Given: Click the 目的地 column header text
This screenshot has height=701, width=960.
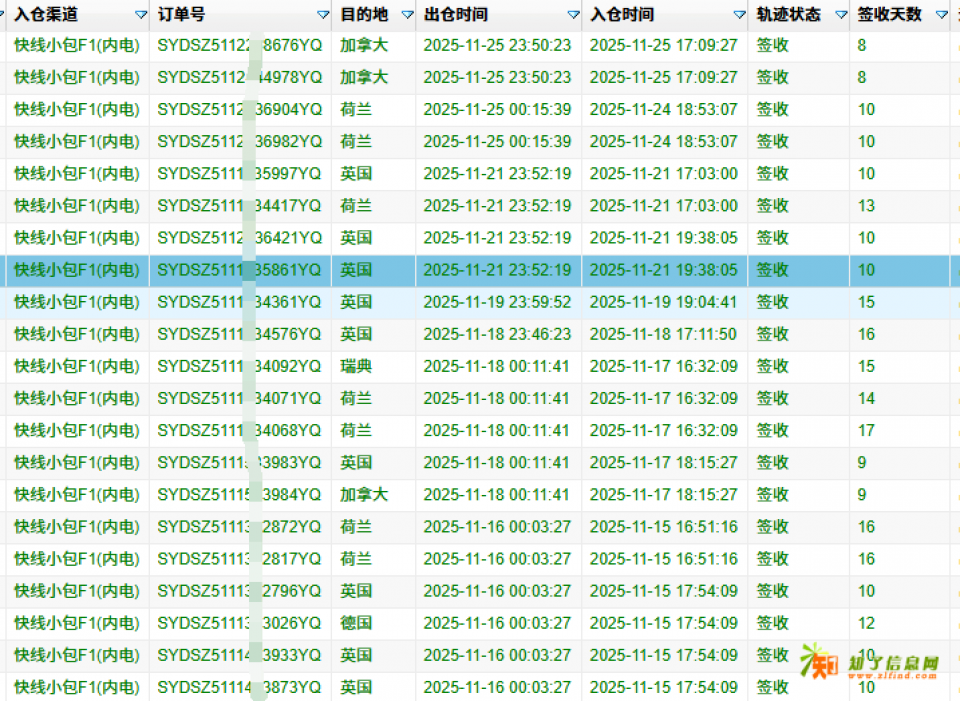Looking at the screenshot, I should coord(363,14).
